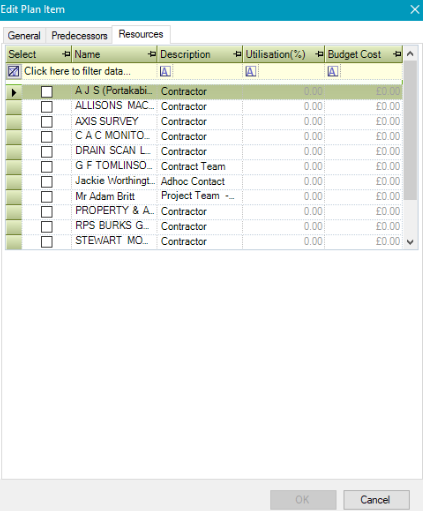423x511 pixels.
Task: Check the DRAIN SCAN resource checkbox
Action: click(47, 152)
